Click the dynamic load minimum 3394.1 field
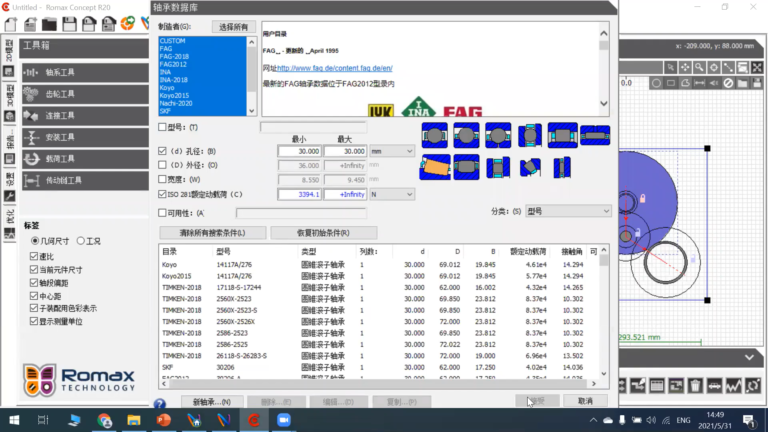Screen dimensions: 768x432 coord(299,194)
